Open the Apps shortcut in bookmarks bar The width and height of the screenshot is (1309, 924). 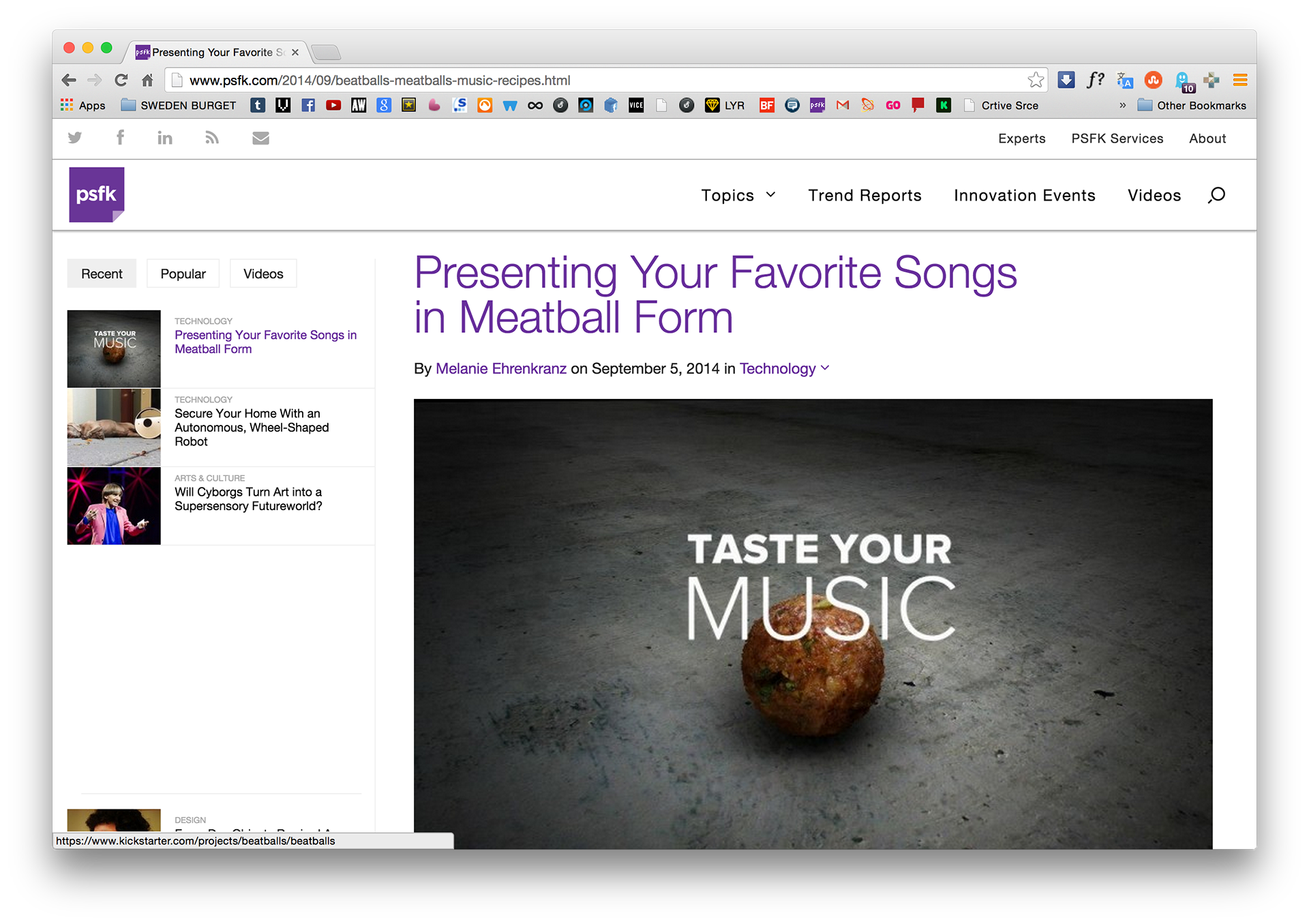(x=82, y=105)
